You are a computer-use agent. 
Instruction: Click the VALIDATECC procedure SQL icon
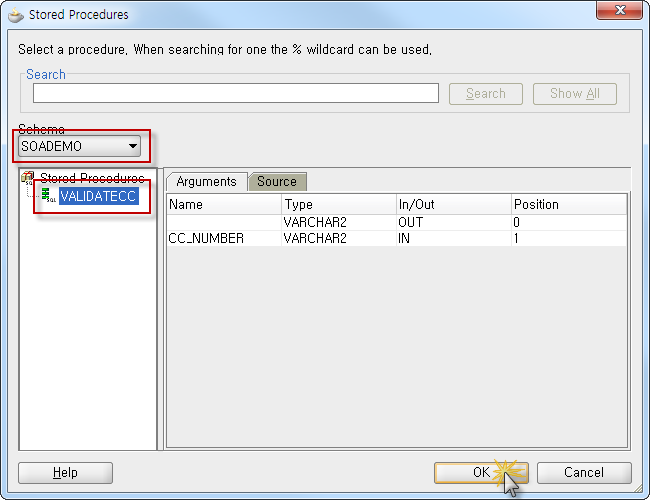(49, 195)
